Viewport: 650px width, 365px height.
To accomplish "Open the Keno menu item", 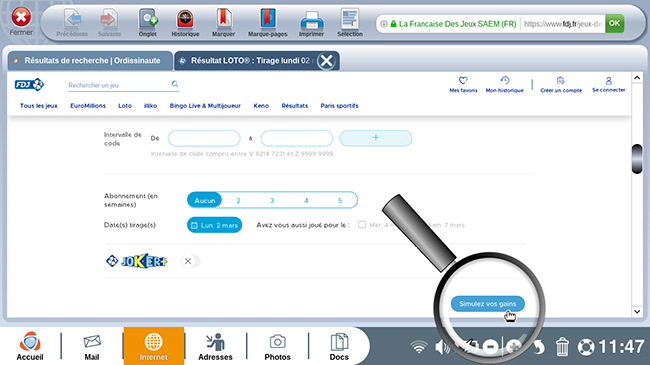I will 261,106.
